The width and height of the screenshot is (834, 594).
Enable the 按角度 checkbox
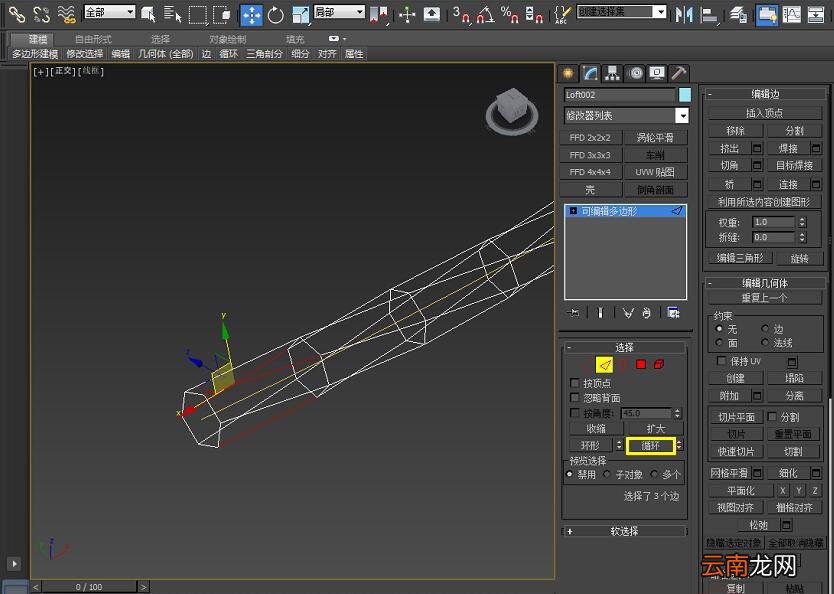pos(574,413)
